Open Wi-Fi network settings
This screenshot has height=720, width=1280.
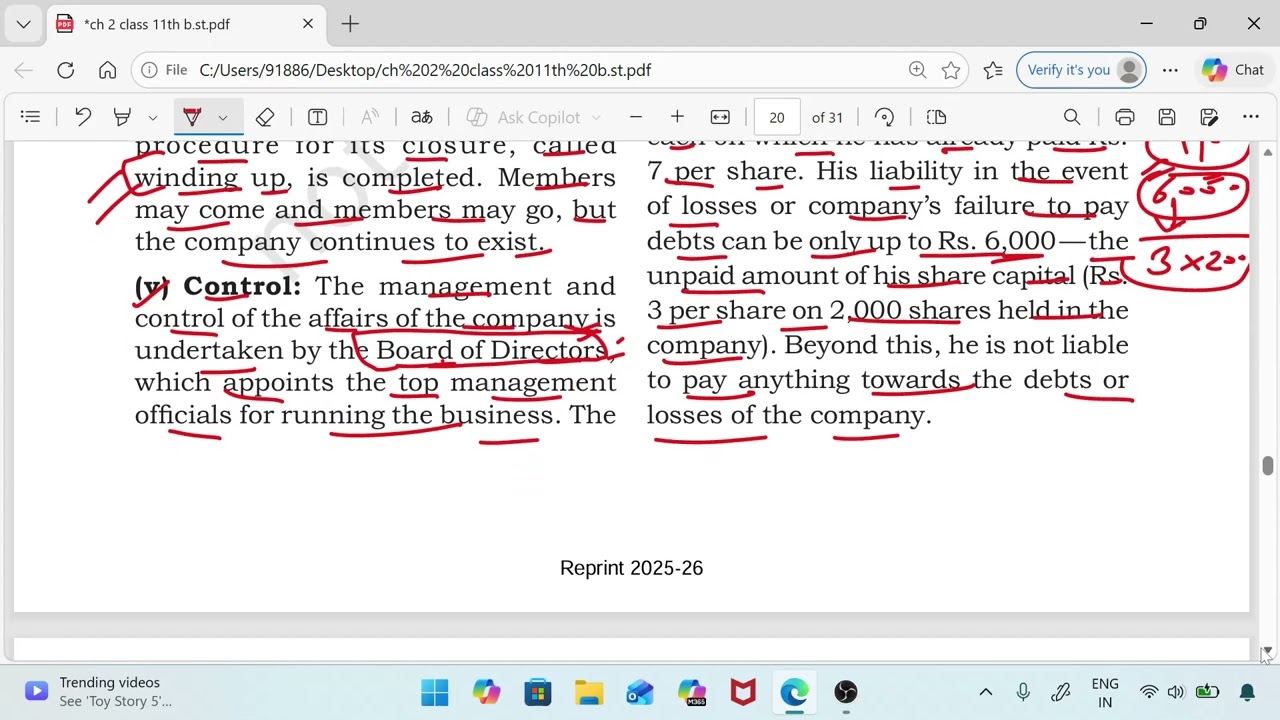pos(1149,692)
